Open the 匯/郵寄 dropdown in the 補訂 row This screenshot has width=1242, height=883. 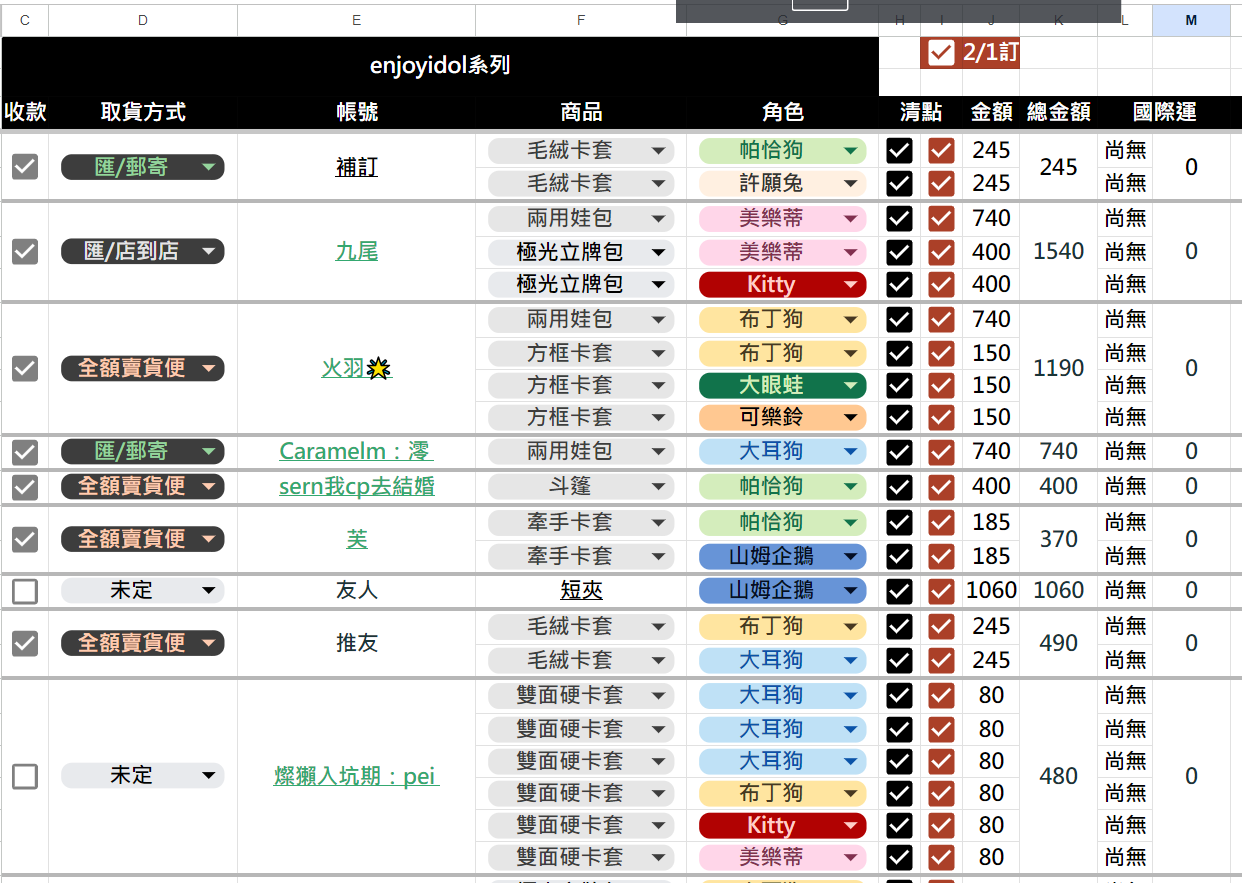tap(143, 167)
